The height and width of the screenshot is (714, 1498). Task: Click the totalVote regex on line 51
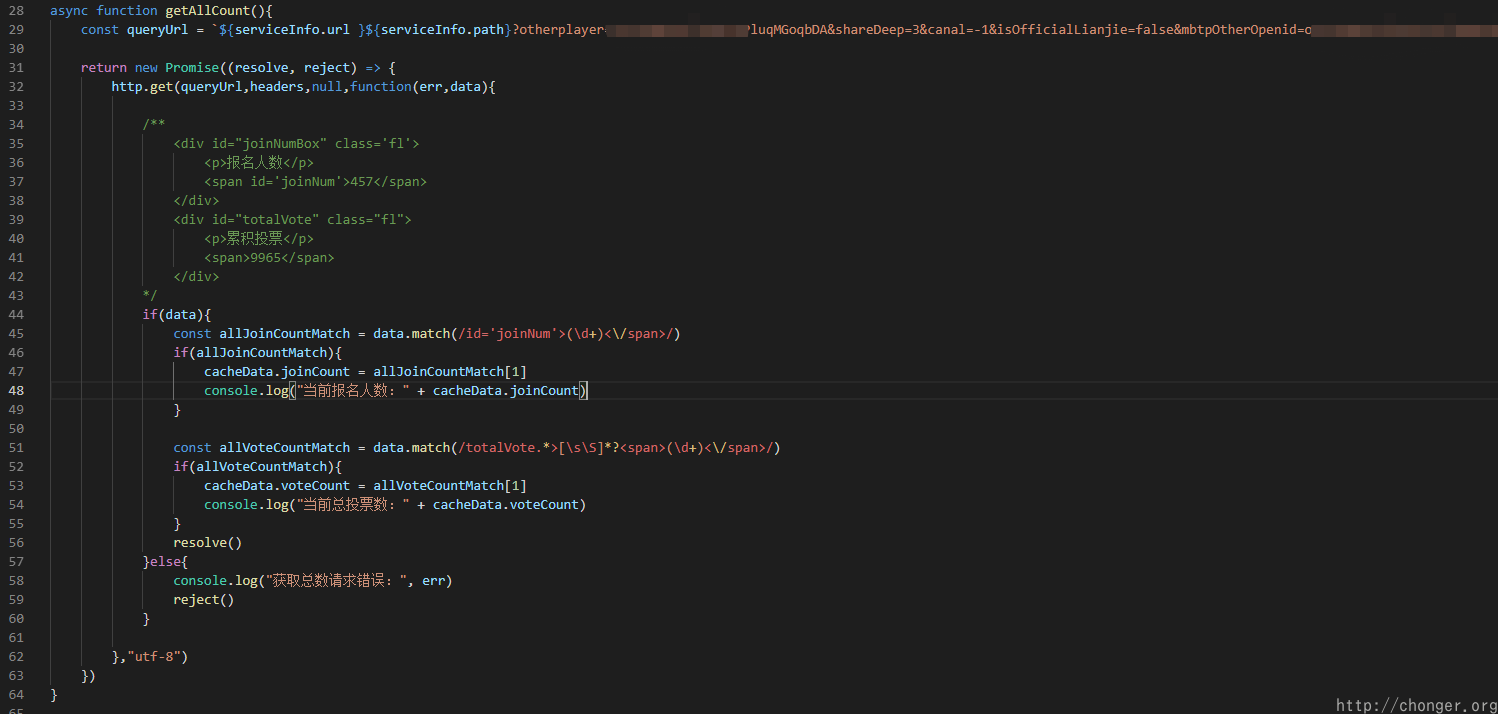tap(616, 447)
